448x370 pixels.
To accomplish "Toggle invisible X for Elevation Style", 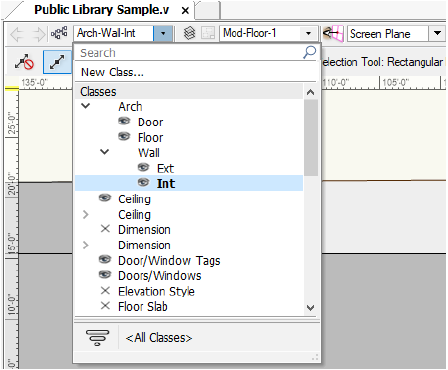I will [105, 291].
